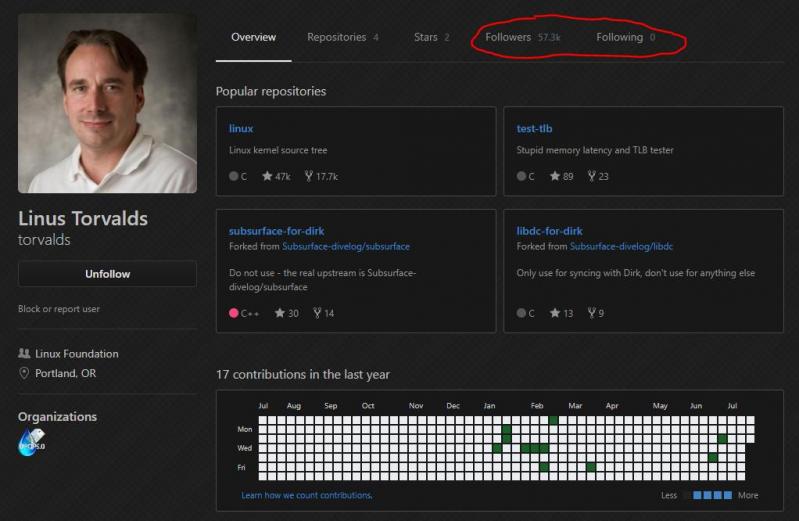Click Learn how we count contributions link

point(306,495)
